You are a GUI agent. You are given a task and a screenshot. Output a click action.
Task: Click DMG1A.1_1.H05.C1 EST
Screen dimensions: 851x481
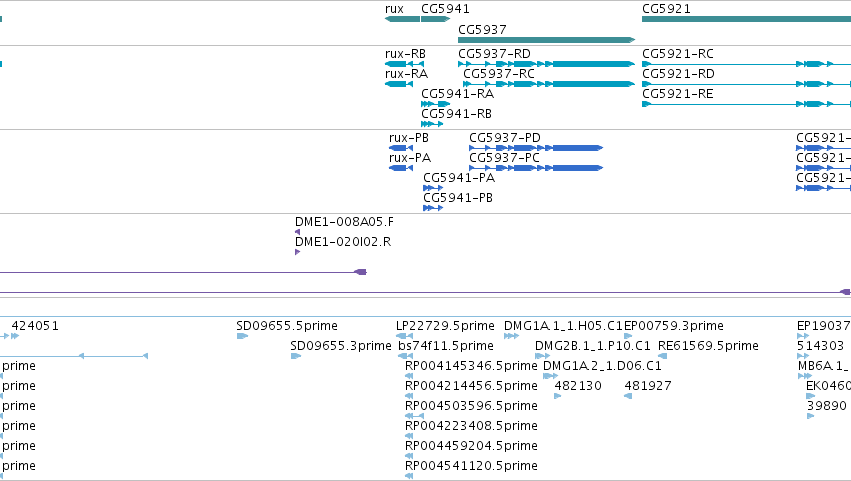click(563, 326)
